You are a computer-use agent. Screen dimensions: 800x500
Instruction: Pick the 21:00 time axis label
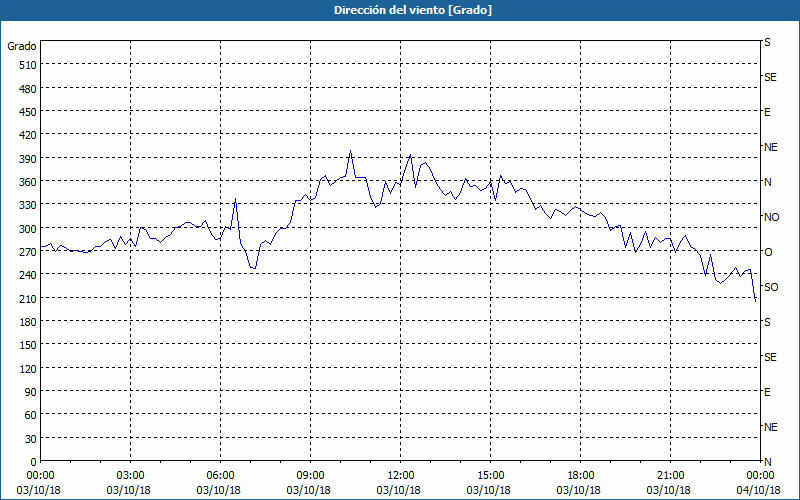[670, 476]
